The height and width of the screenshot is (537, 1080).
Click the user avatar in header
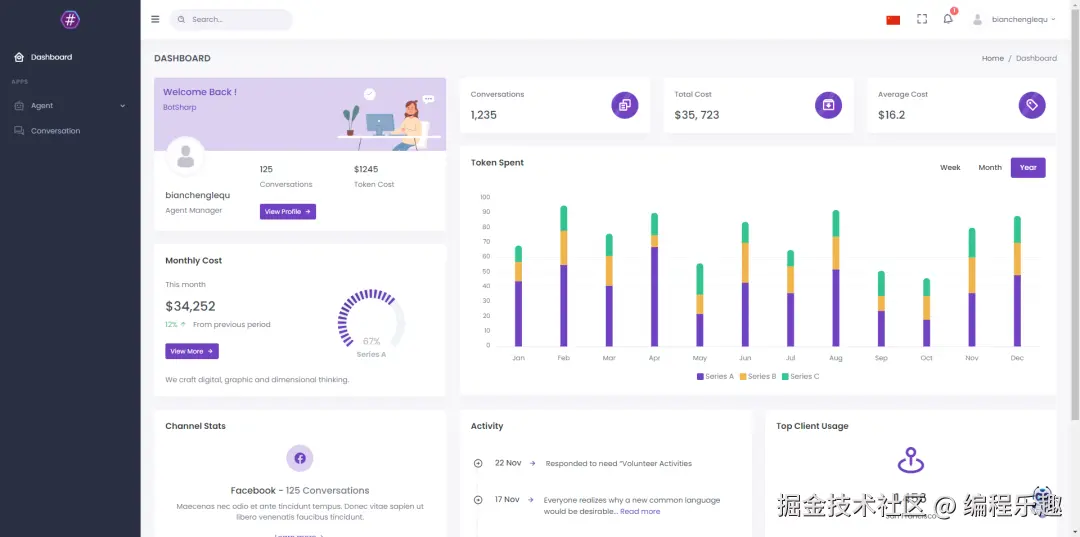pyautogui.click(x=977, y=19)
